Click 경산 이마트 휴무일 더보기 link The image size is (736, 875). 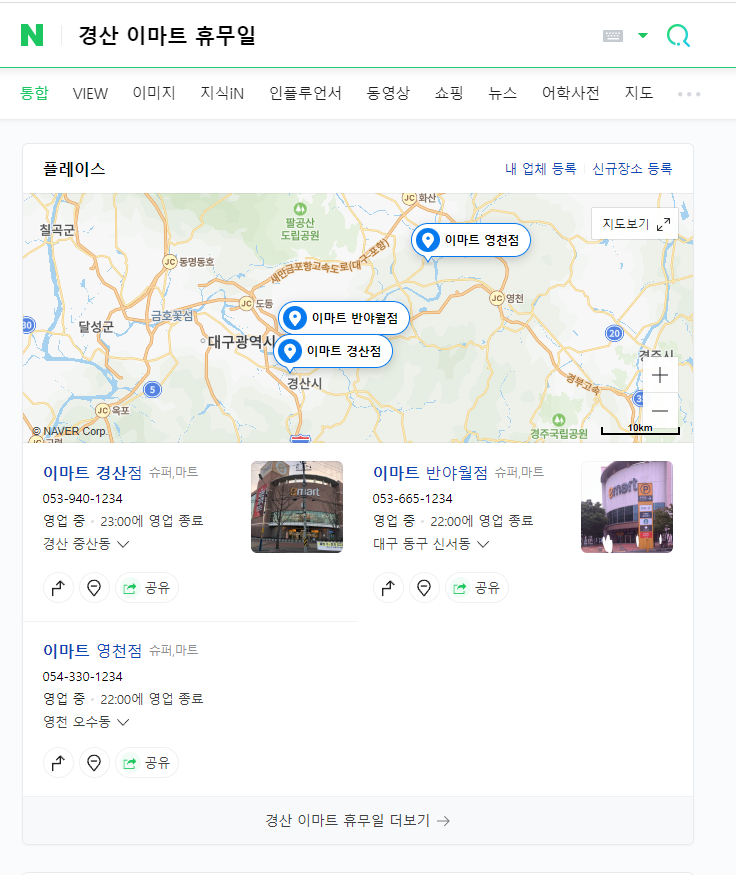(x=358, y=820)
